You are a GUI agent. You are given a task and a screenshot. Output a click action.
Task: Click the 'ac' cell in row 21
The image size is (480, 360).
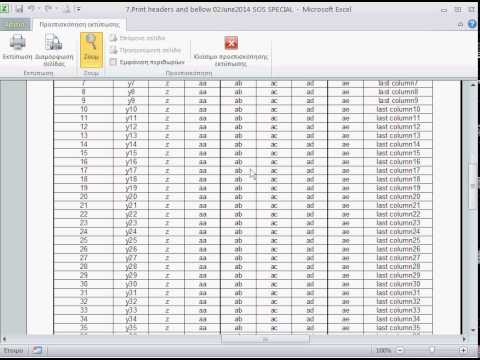274,206
